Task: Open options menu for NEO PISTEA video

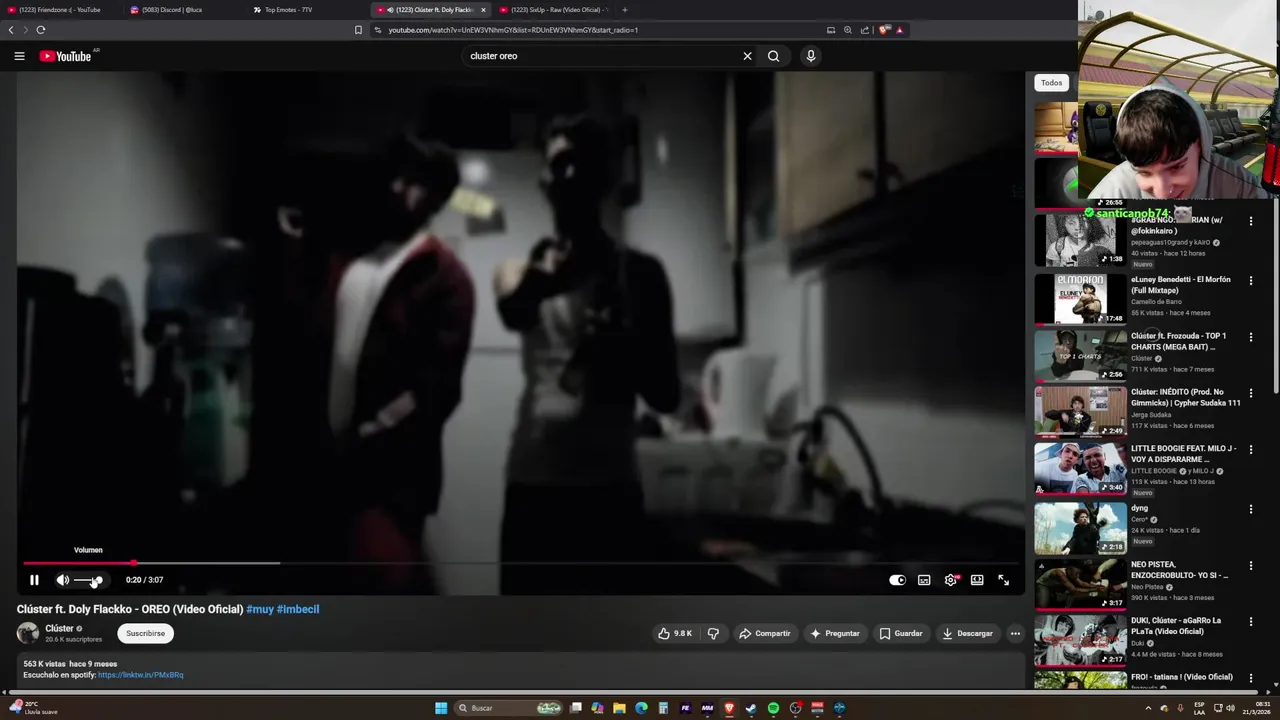Action: pyautogui.click(x=1250, y=566)
